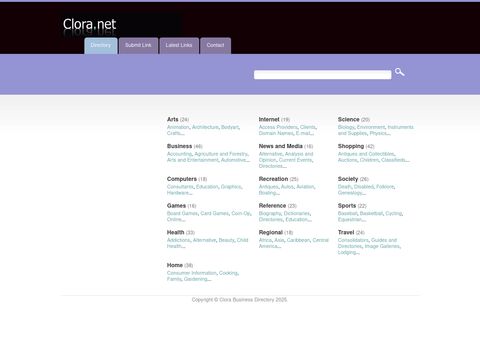Open the Coin-Op subcategory
Viewport: 480px width, 360px height.
241,213
